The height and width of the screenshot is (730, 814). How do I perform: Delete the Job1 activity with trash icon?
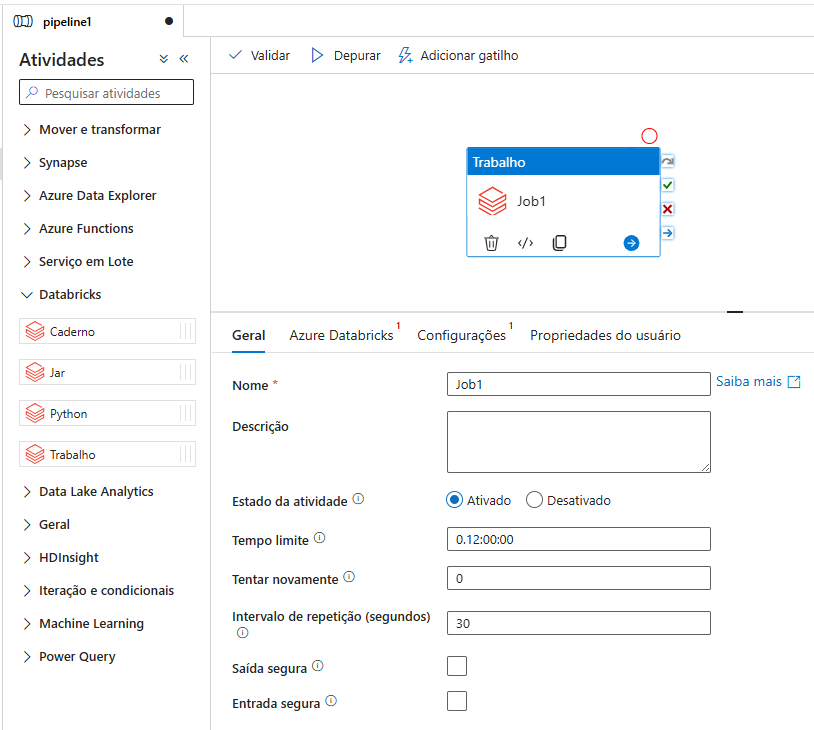click(x=491, y=242)
